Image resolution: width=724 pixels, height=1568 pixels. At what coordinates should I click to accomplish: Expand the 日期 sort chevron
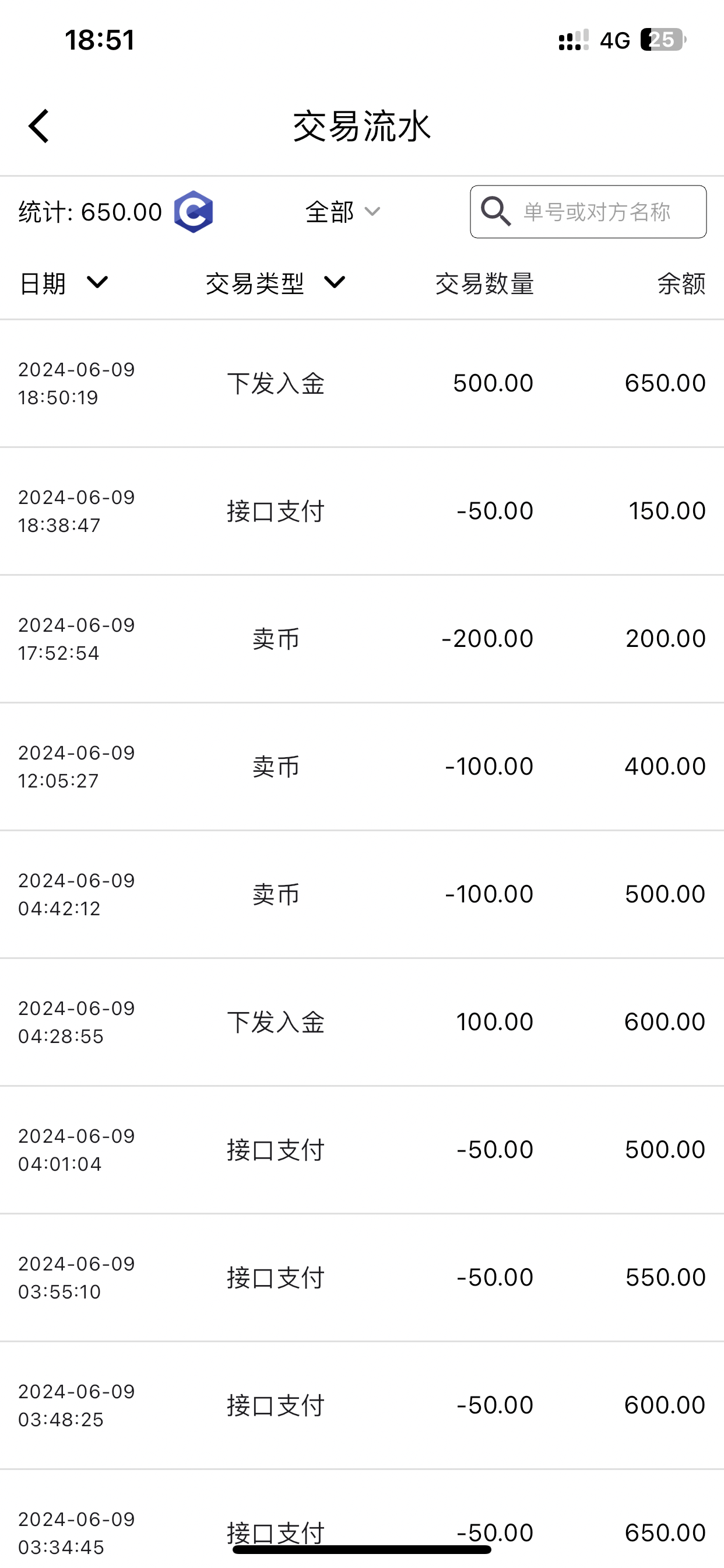pos(97,282)
